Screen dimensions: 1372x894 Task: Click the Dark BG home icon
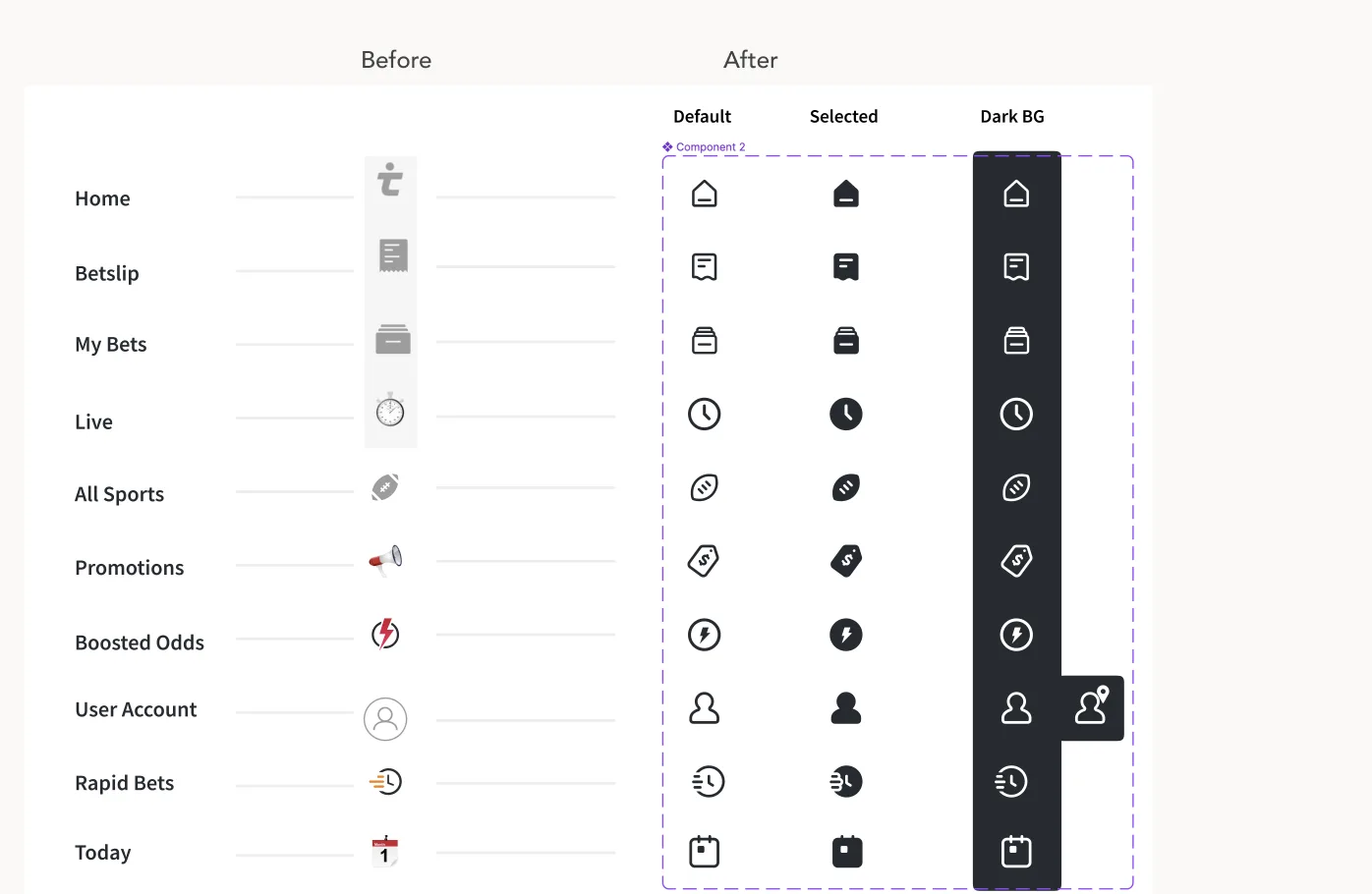click(1016, 194)
